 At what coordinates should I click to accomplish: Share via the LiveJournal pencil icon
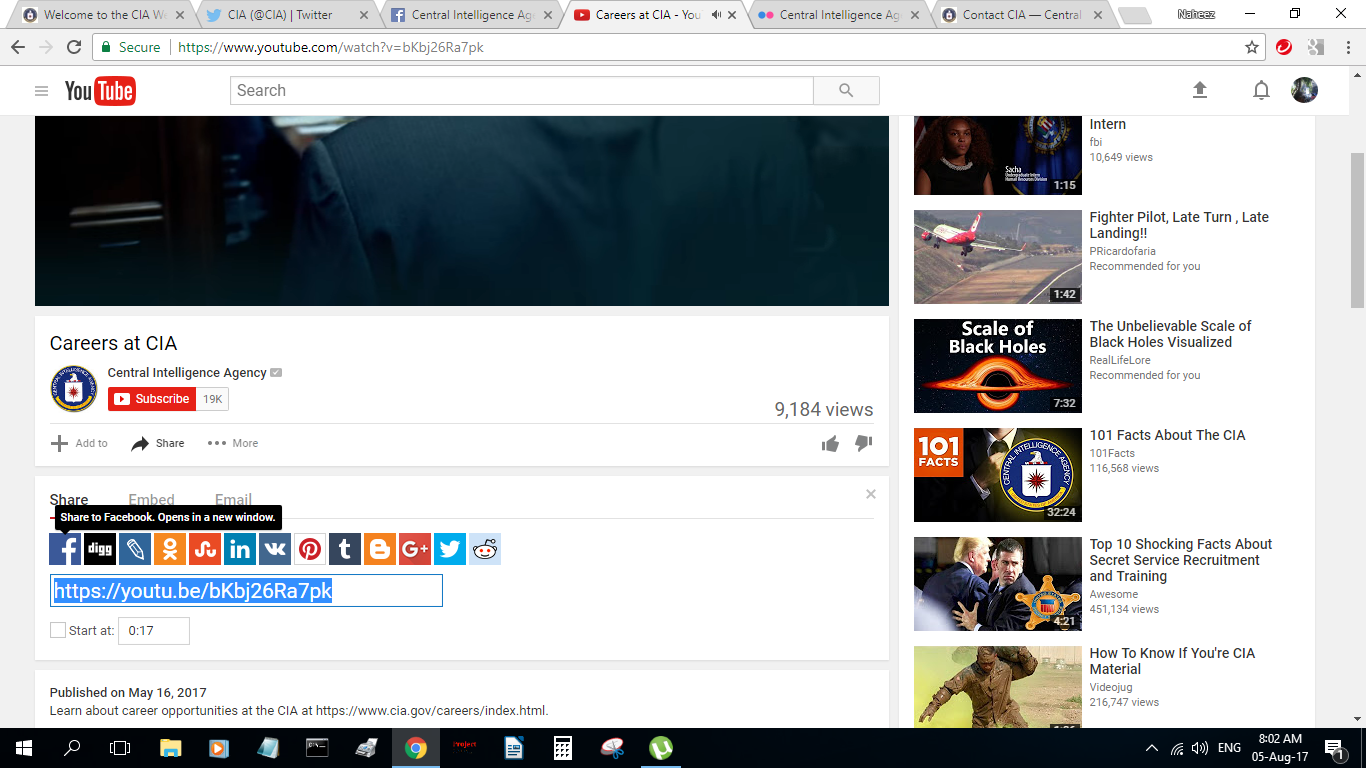point(135,549)
